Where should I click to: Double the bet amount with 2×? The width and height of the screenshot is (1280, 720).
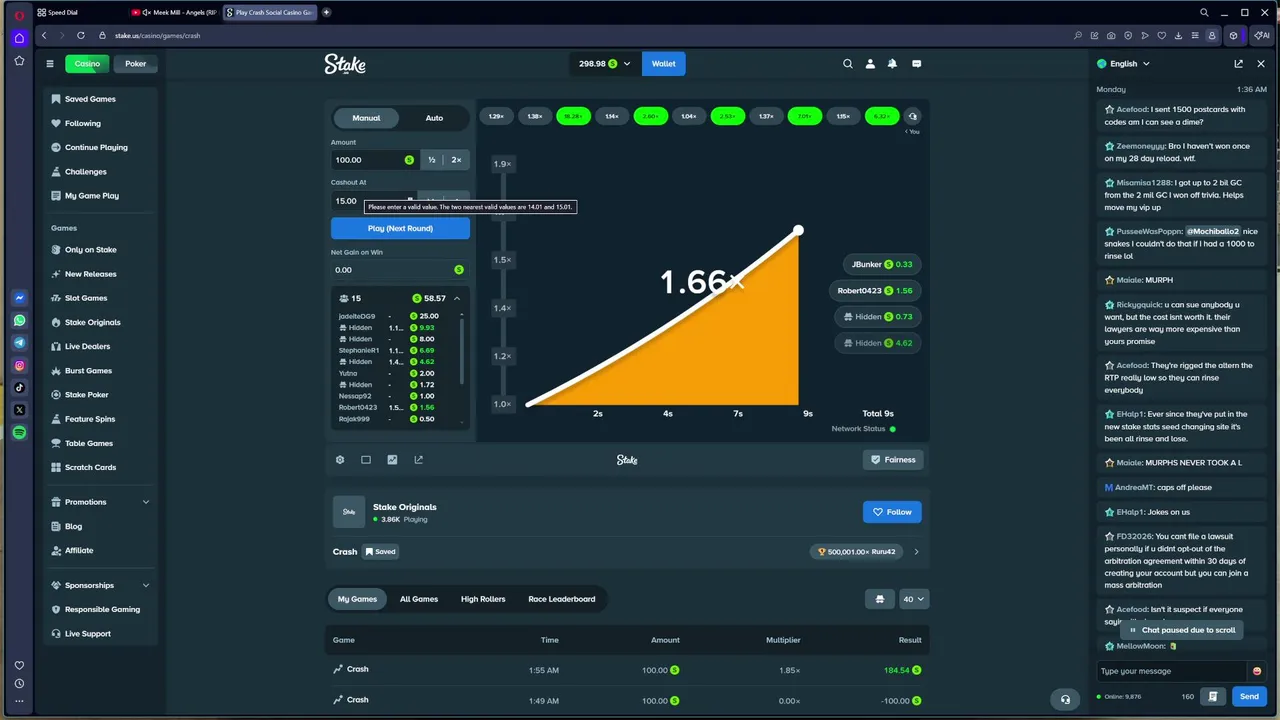457,160
